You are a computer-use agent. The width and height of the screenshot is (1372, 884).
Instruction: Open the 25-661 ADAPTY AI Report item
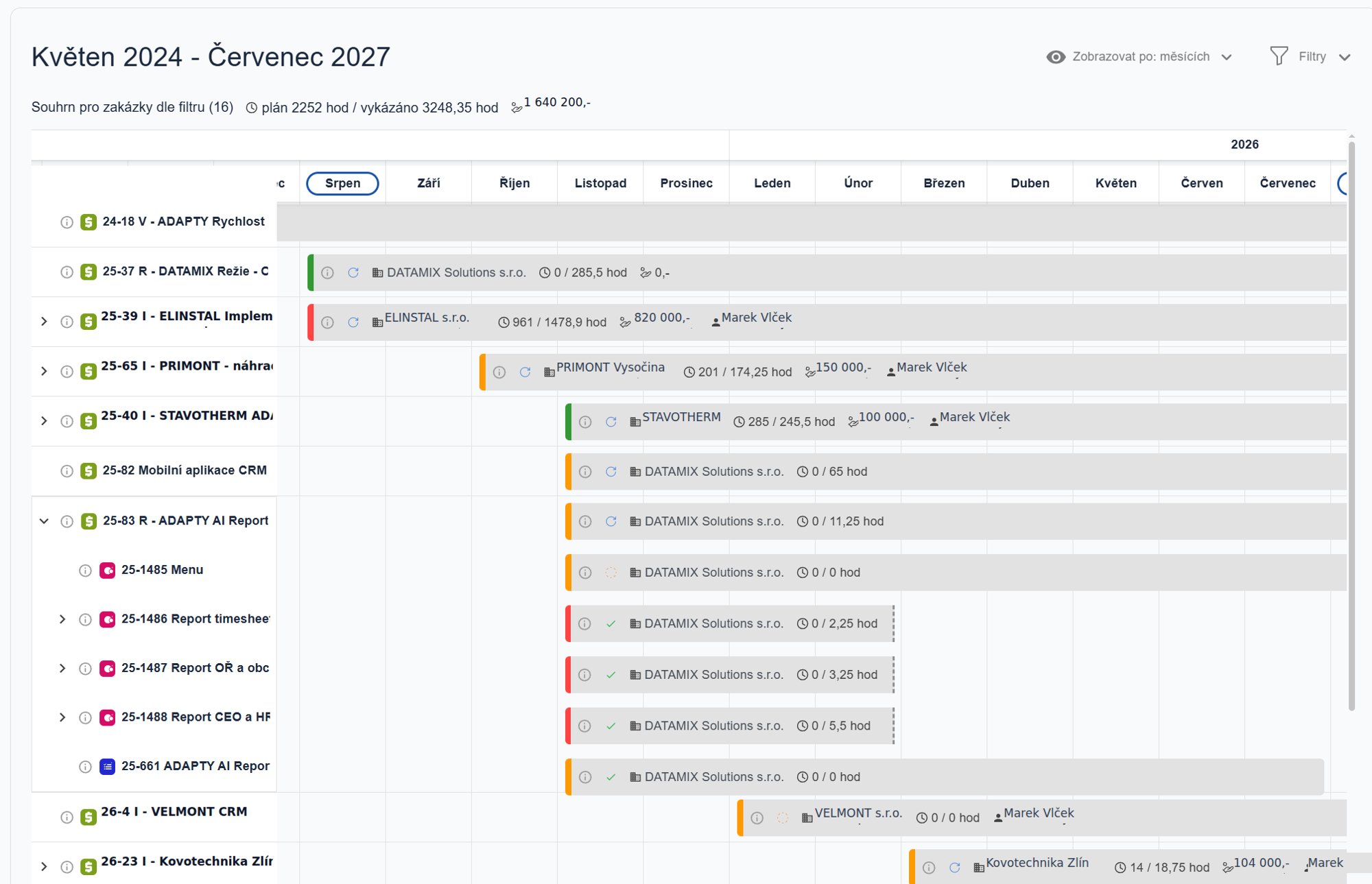(x=196, y=766)
